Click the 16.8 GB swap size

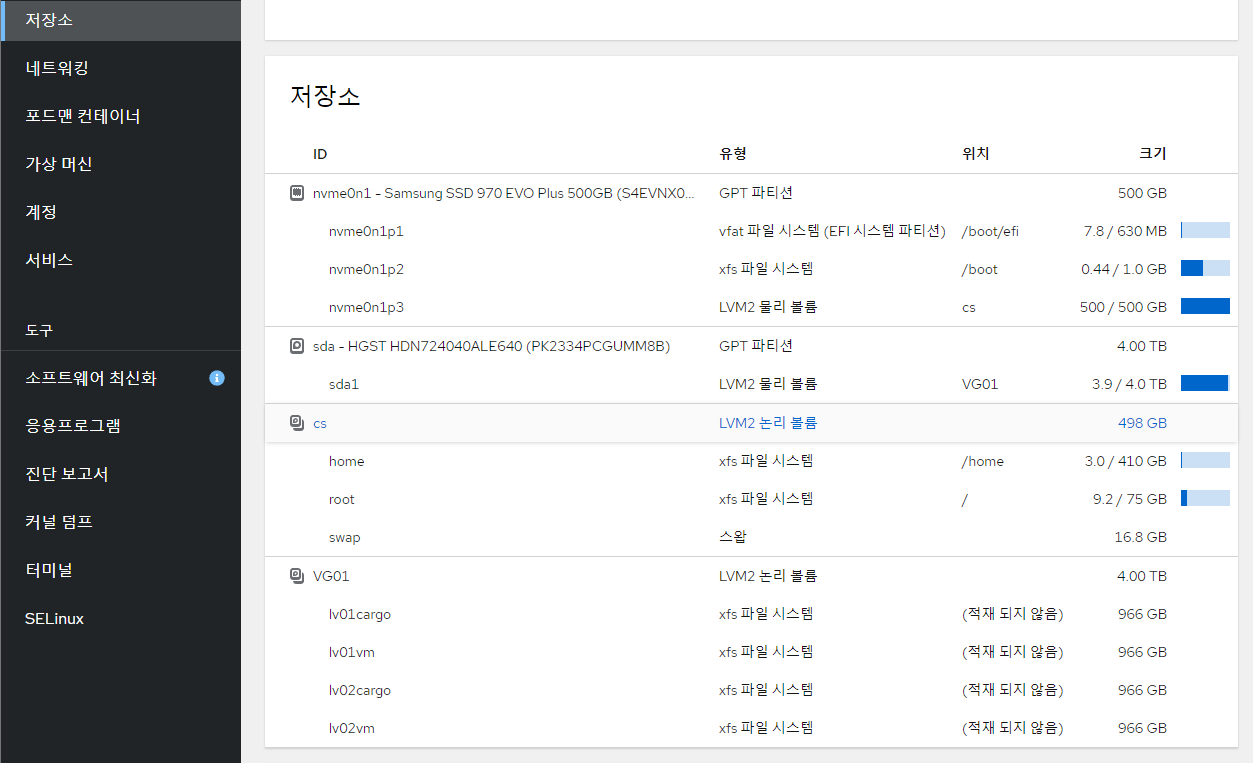coord(1141,537)
